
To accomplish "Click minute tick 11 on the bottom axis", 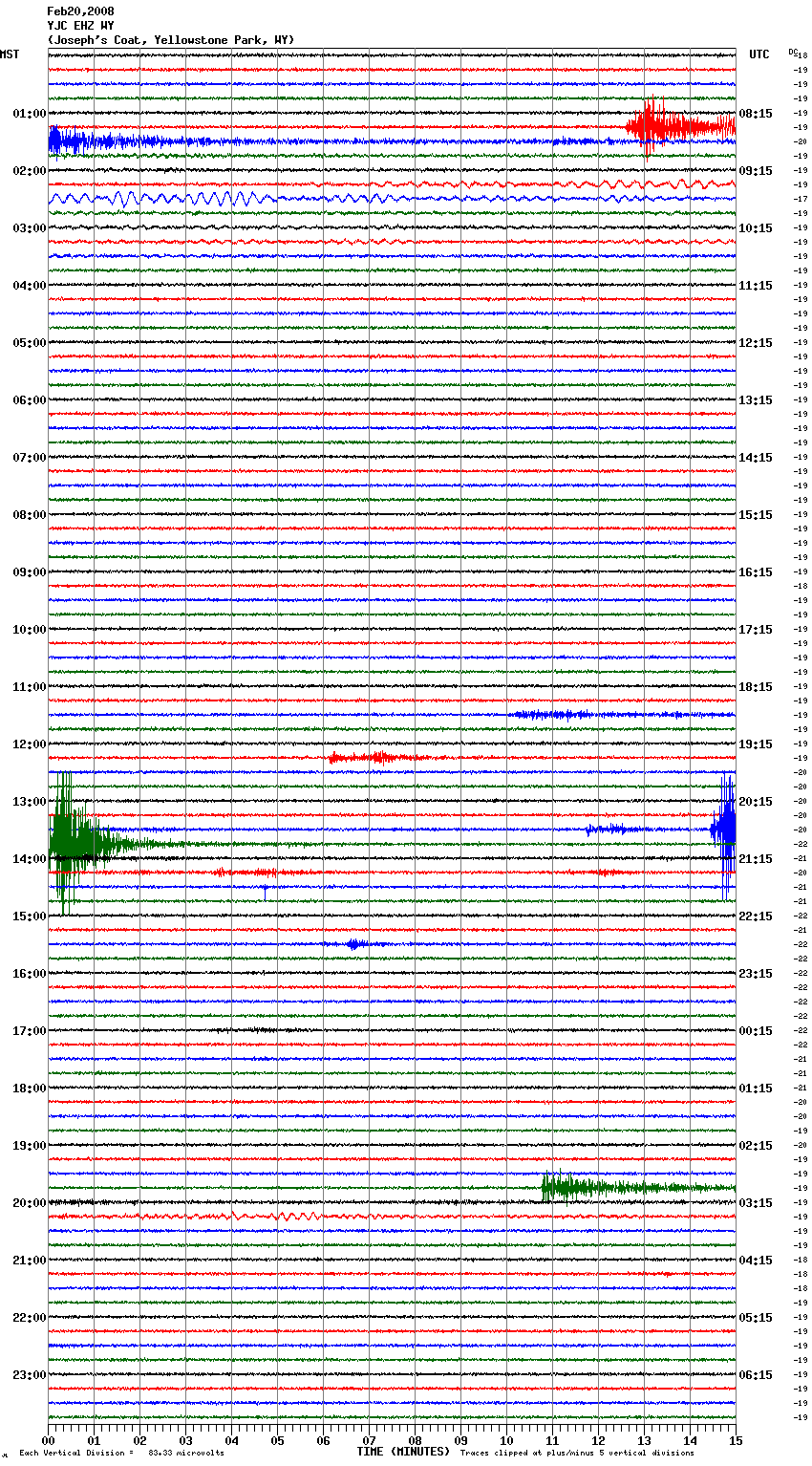I will (x=552, y=1440).
